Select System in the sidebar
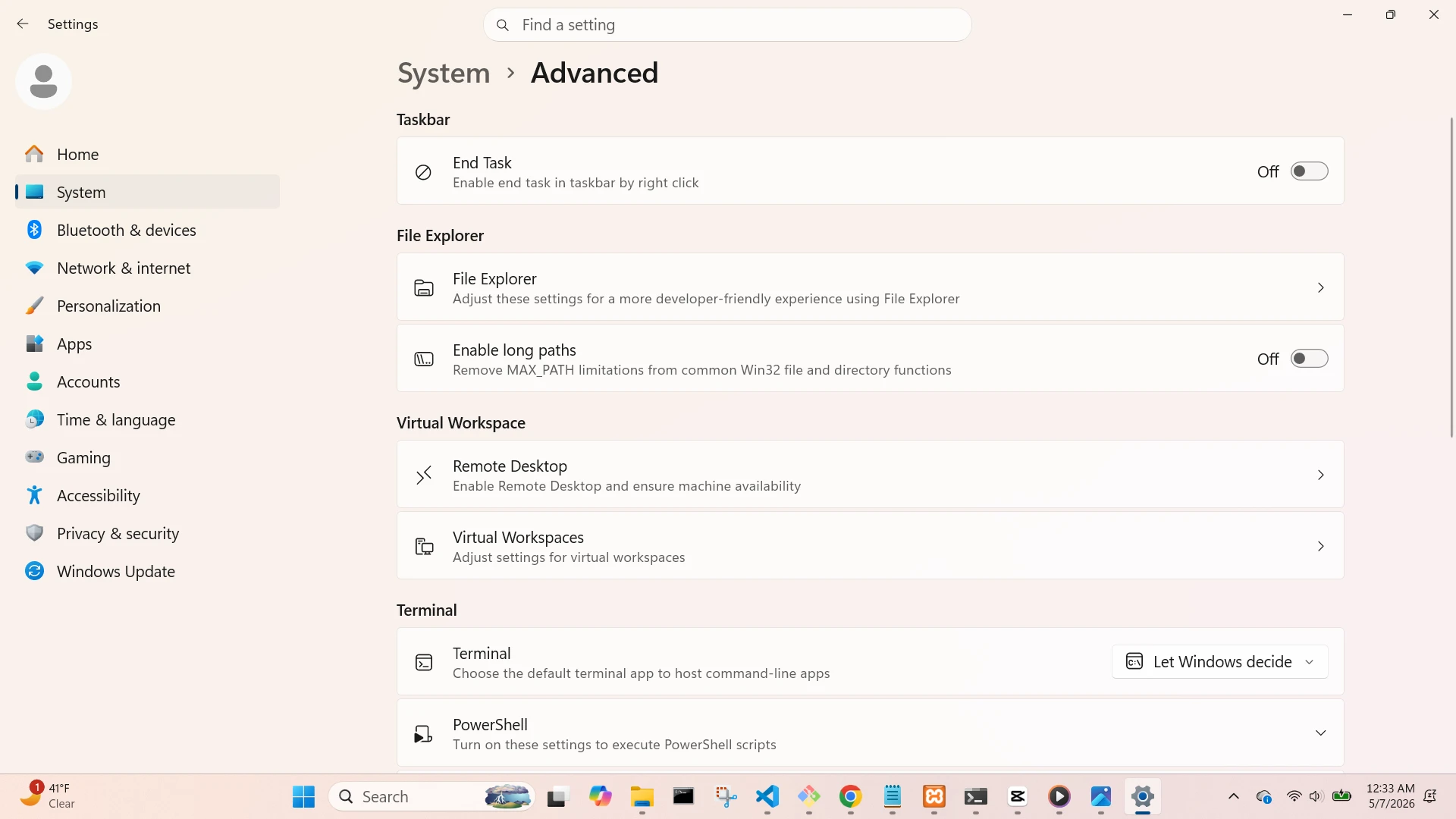The width and height of the screenshot is (1456, 819). tap(147, 192)
